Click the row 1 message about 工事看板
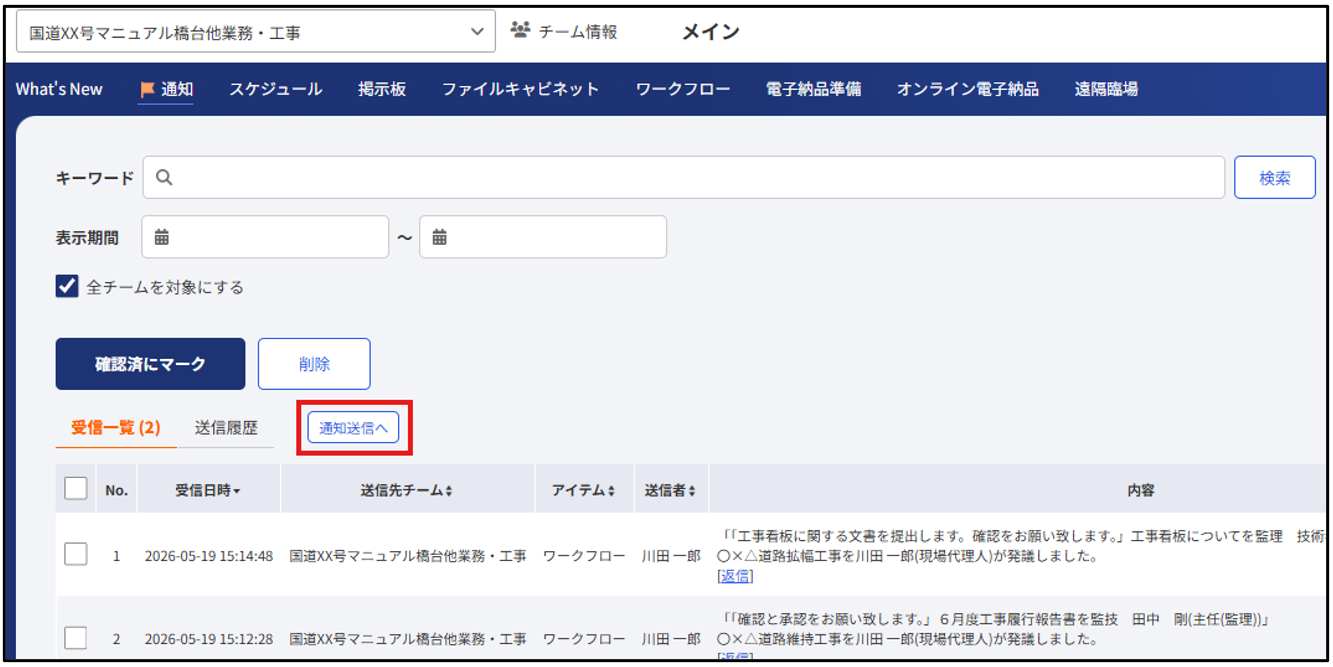Image resolution: width=1333 pixels, height=667 pixels. point(1021,546)
